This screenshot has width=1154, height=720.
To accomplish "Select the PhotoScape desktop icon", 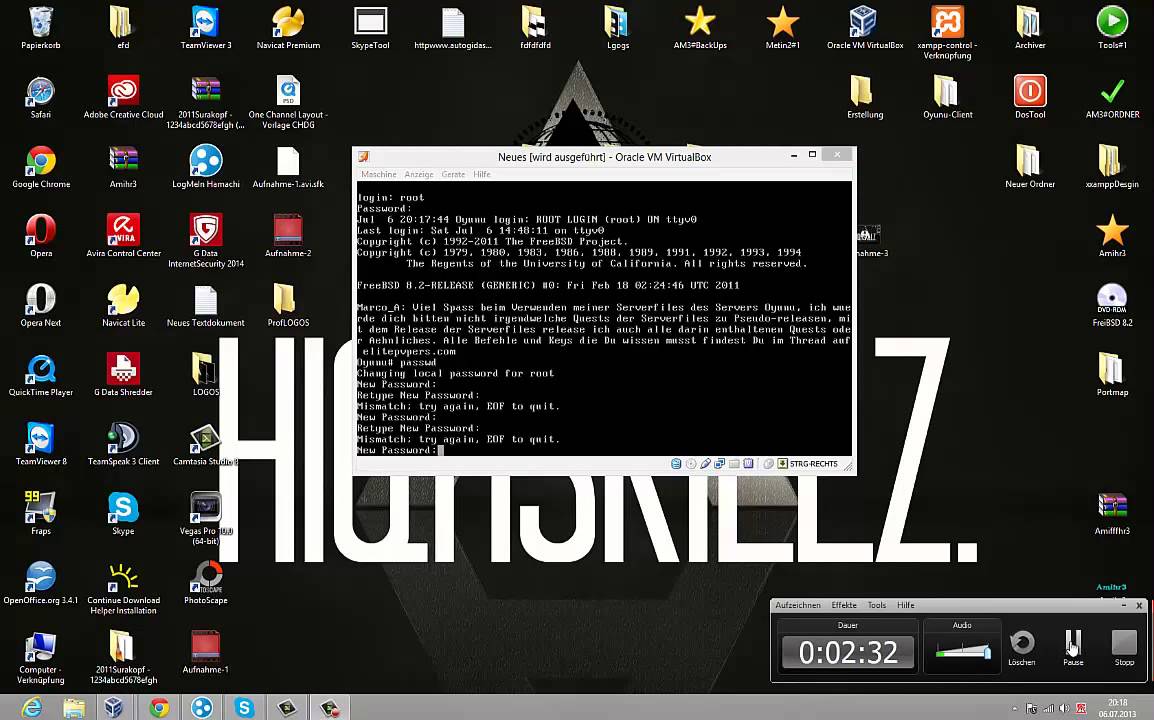I will [206, 583].
